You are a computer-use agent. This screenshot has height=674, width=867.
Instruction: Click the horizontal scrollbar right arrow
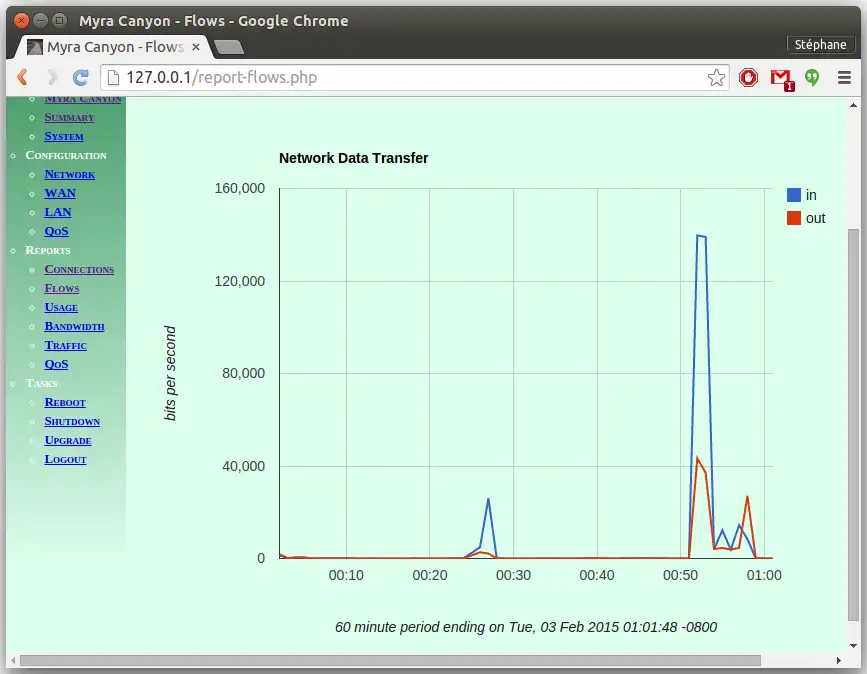839,661
